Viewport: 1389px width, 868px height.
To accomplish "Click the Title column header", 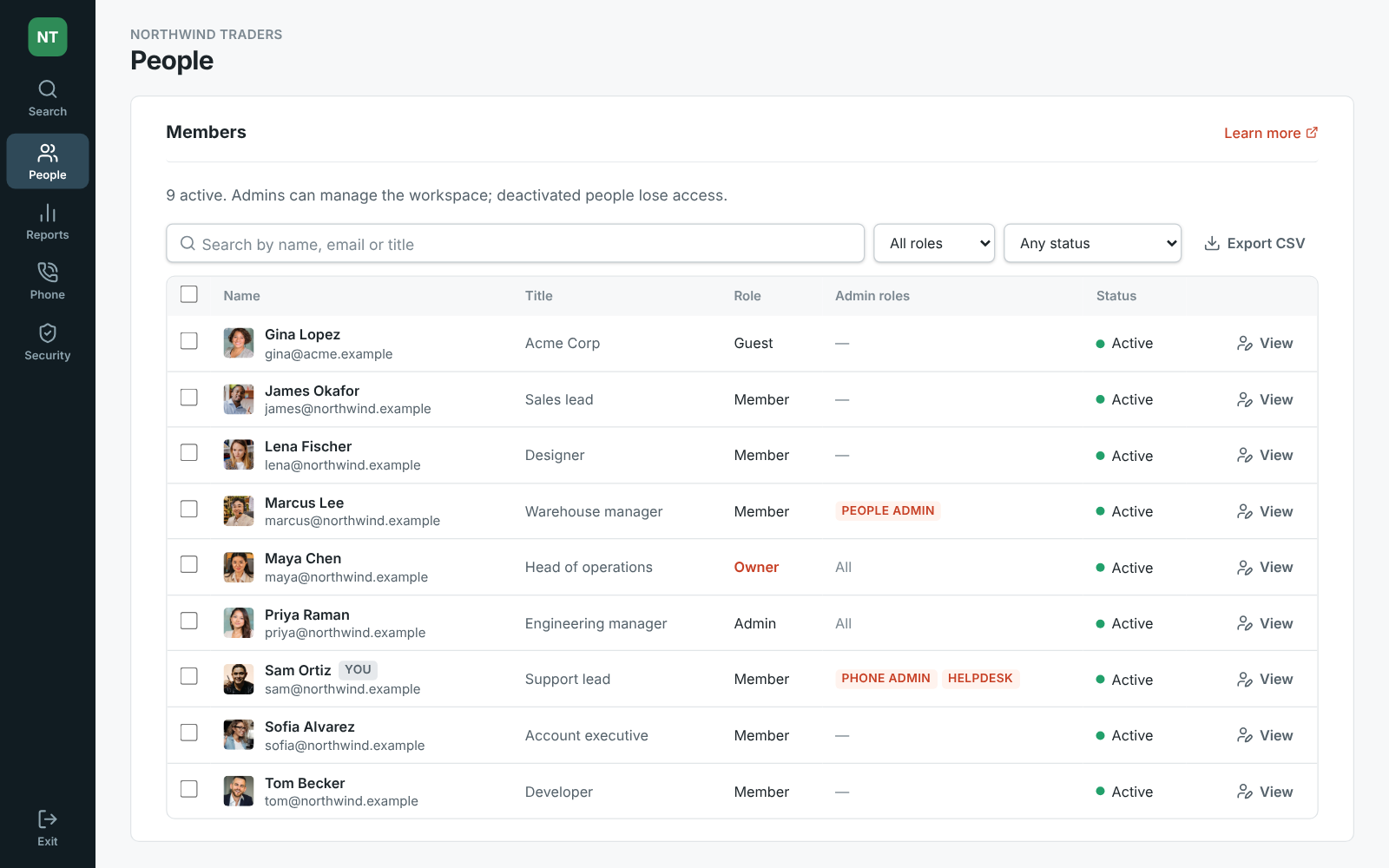I will [x=538, y=296].
